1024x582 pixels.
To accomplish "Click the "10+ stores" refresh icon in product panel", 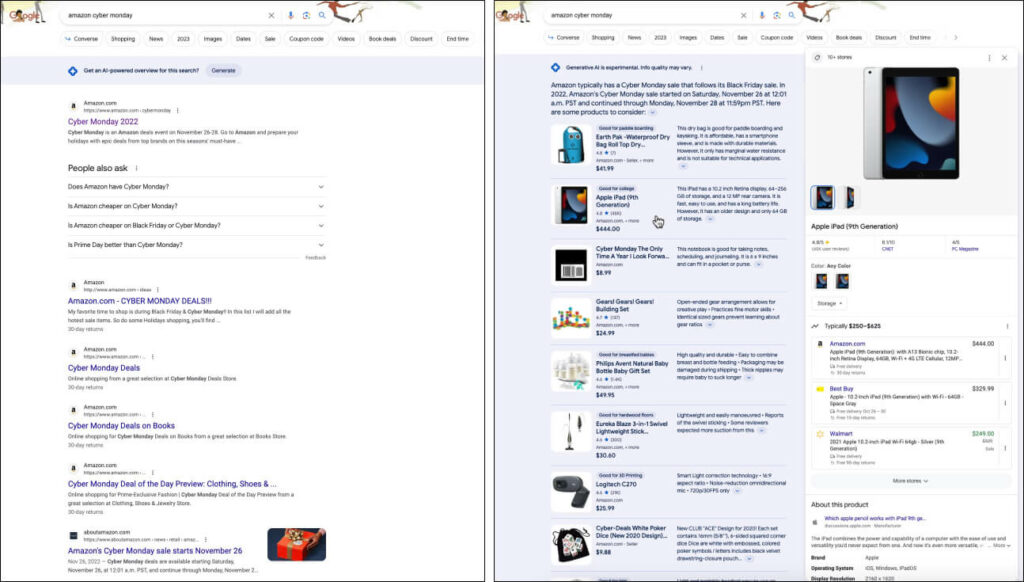I will (x=817, y=57).
